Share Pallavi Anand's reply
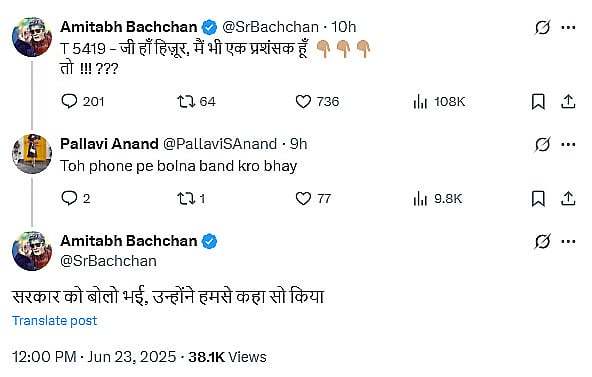Screen dimensions: 592x377 click(568, 199)
